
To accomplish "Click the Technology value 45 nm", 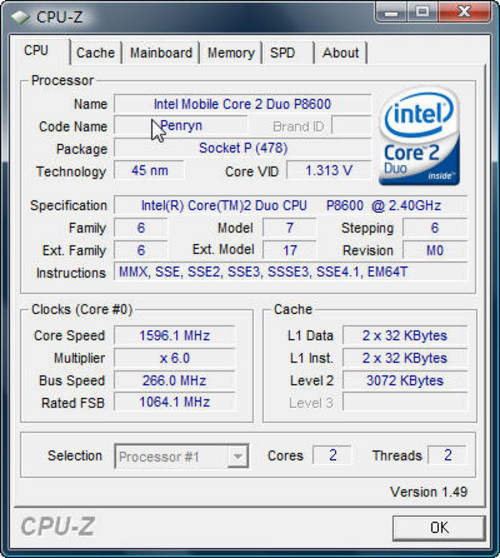I will pos(149,170).
